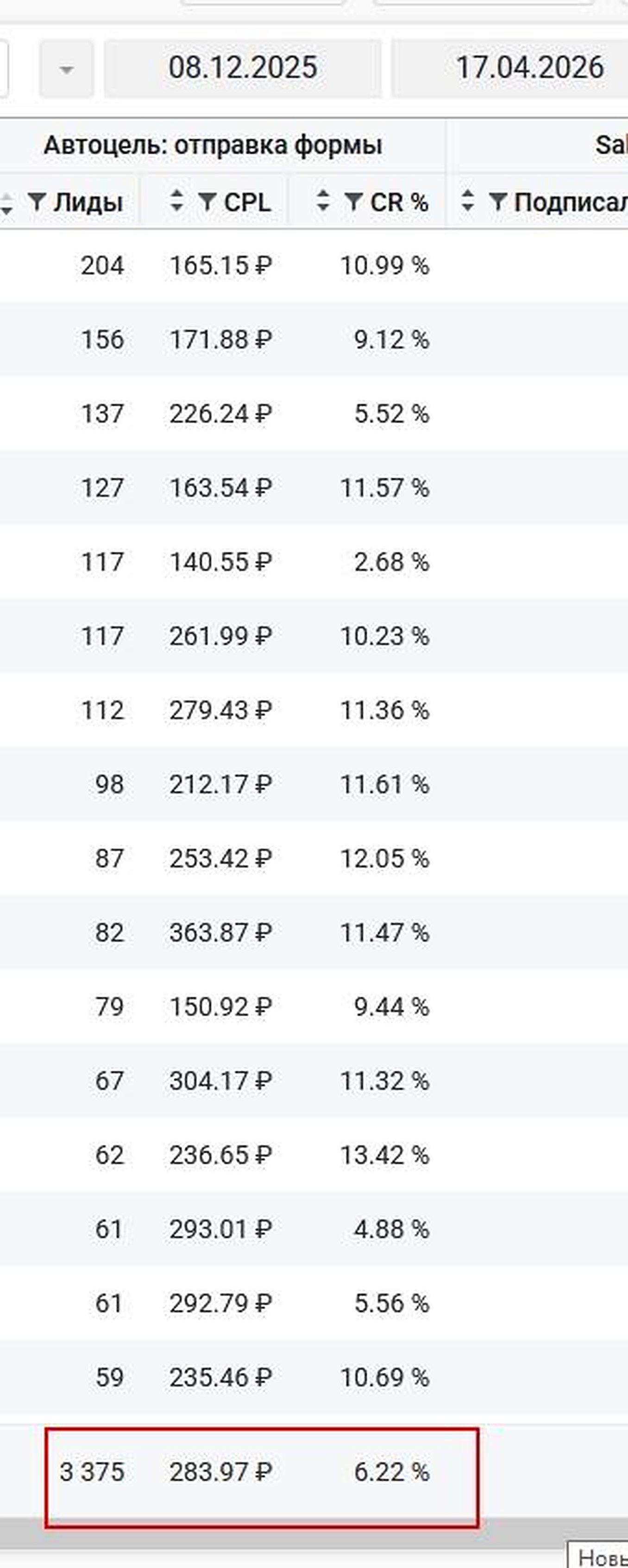This screenshot has height=1568, width=628.
Task: Select the row with 204 leads
Action: point(314,266)
